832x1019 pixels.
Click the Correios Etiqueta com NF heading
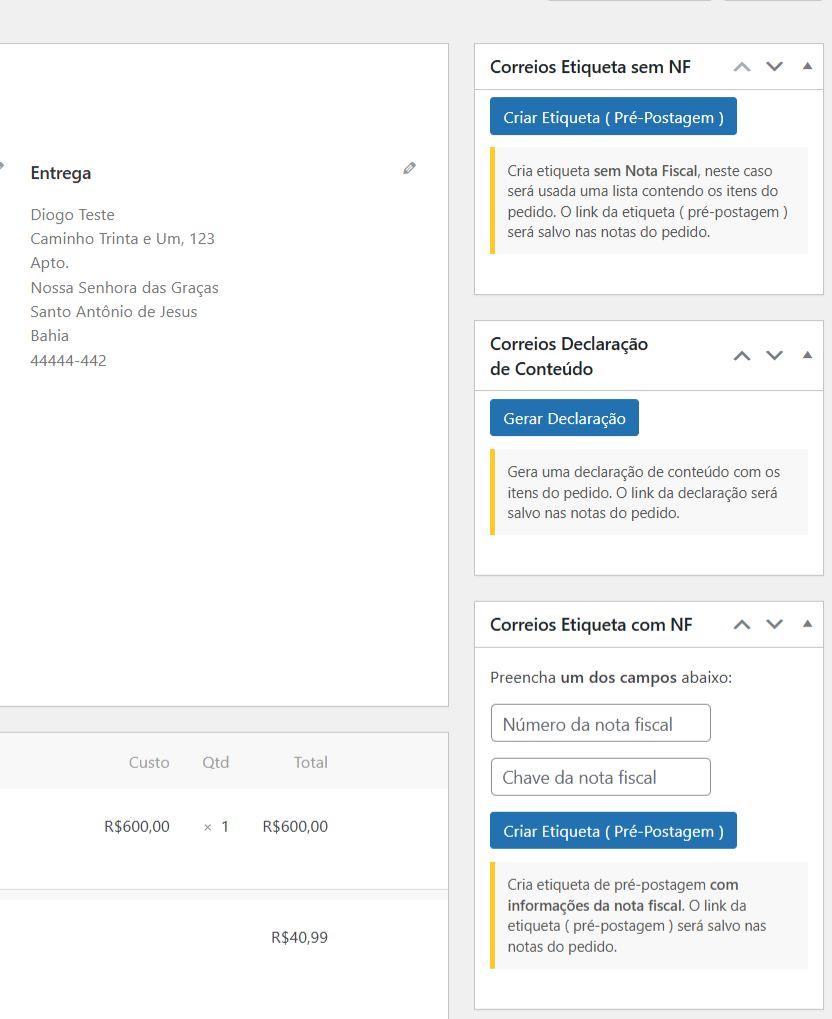pyautogui.click(x=591, y=625)
